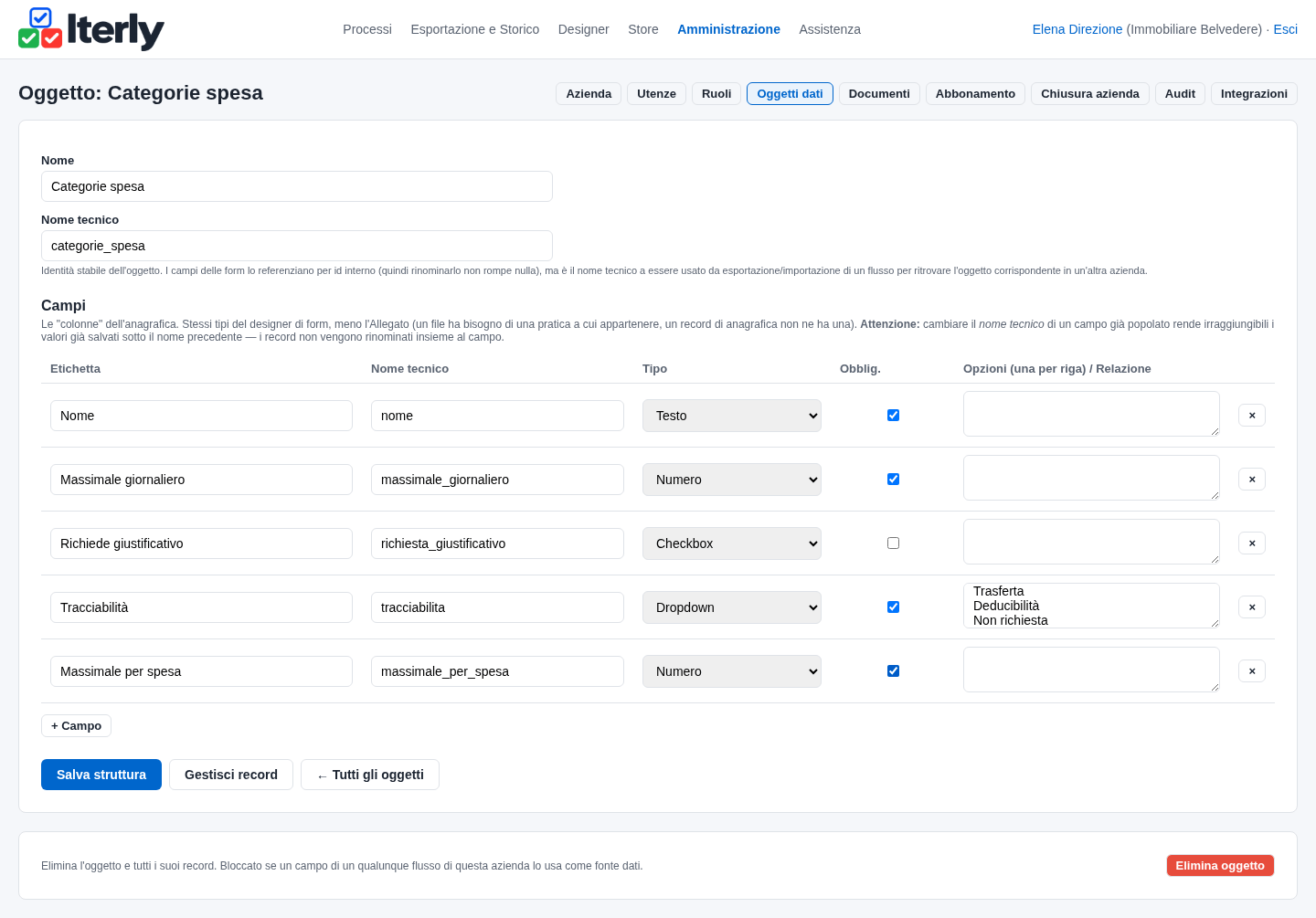Edit the richiesta_giustificativo technical name
Viewport: 1316px width, 918px height.
click(x=497, y=543)
